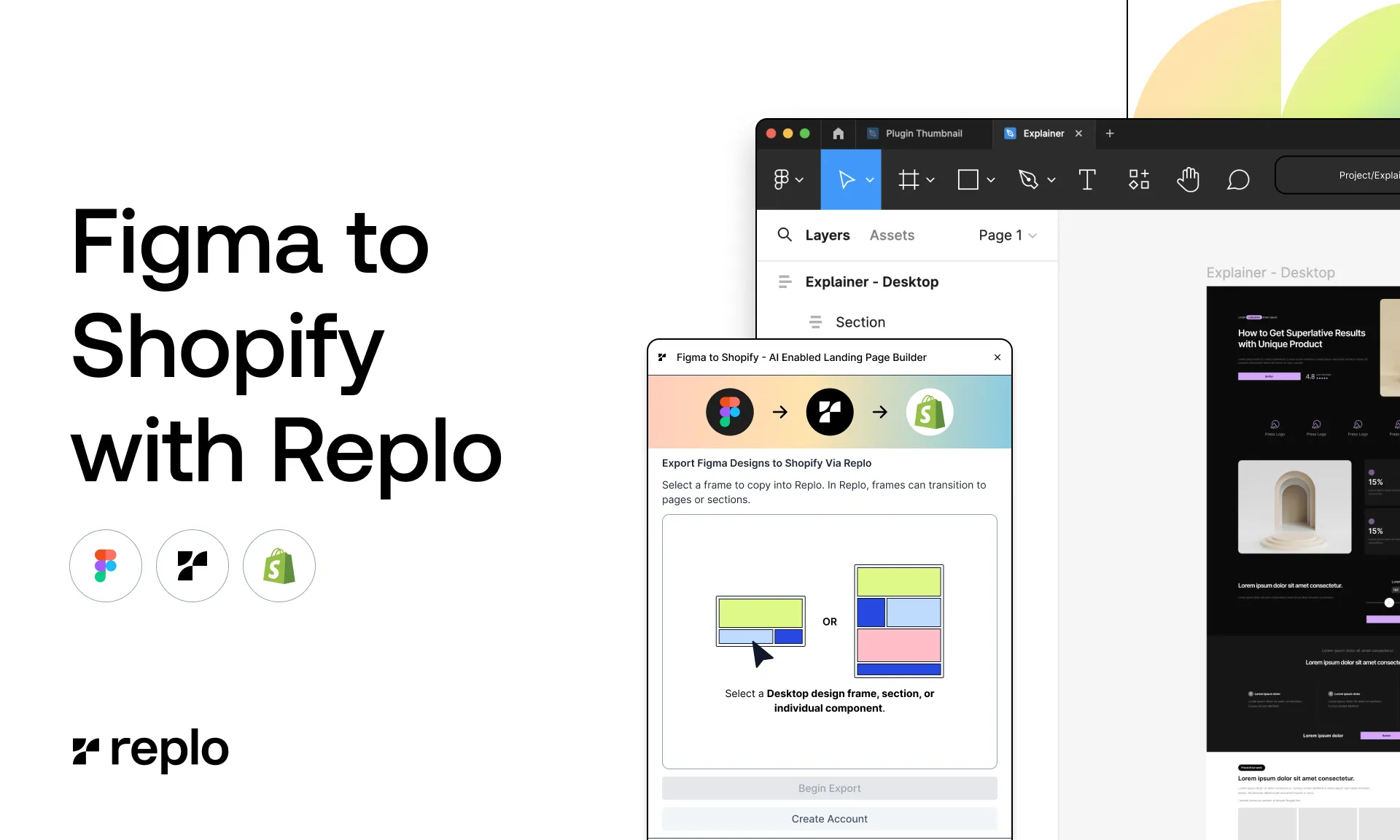Click the Figma home icon
Image resolution: width=1400 pixels, height=840 pixels.
(838, 133)
